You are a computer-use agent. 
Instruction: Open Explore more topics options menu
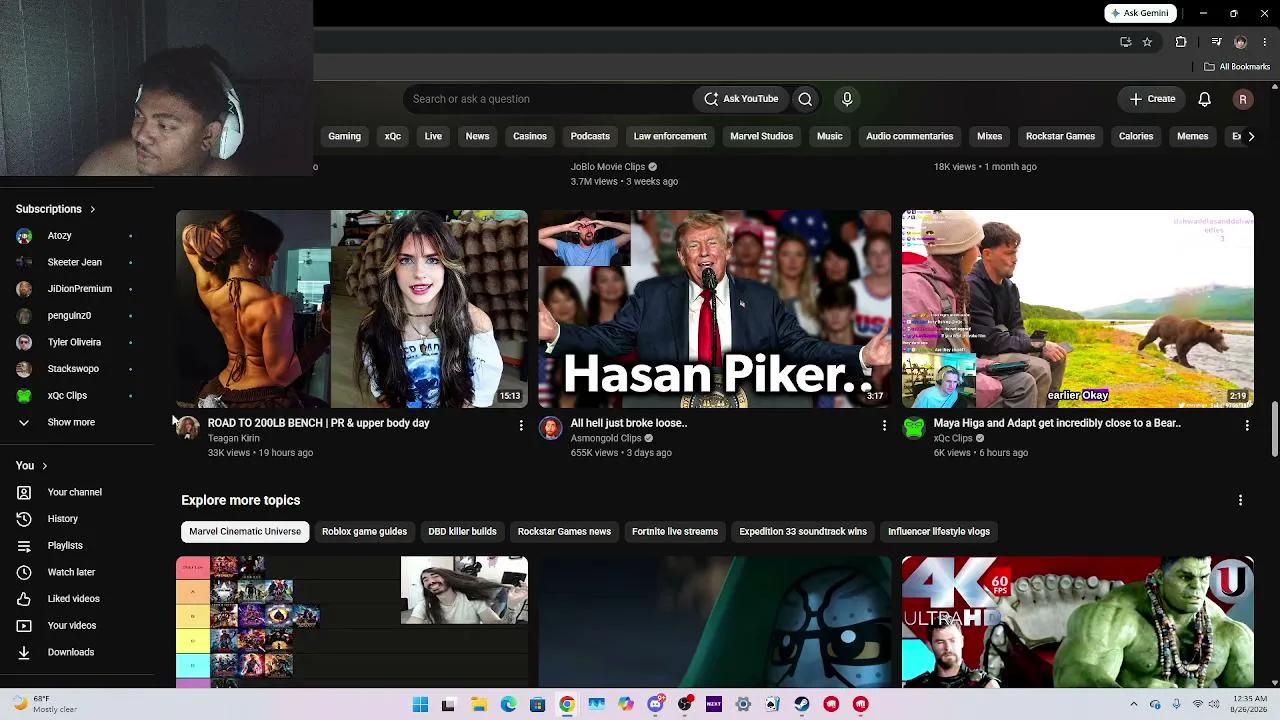click(x=1240, y=500)
